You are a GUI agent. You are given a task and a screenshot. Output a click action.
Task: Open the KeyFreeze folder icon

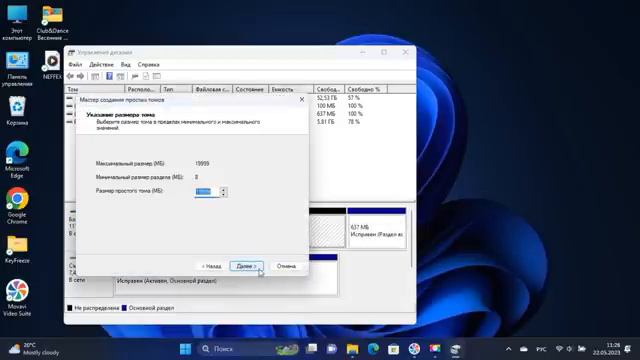pyautogui.click(x=17, y=249)
